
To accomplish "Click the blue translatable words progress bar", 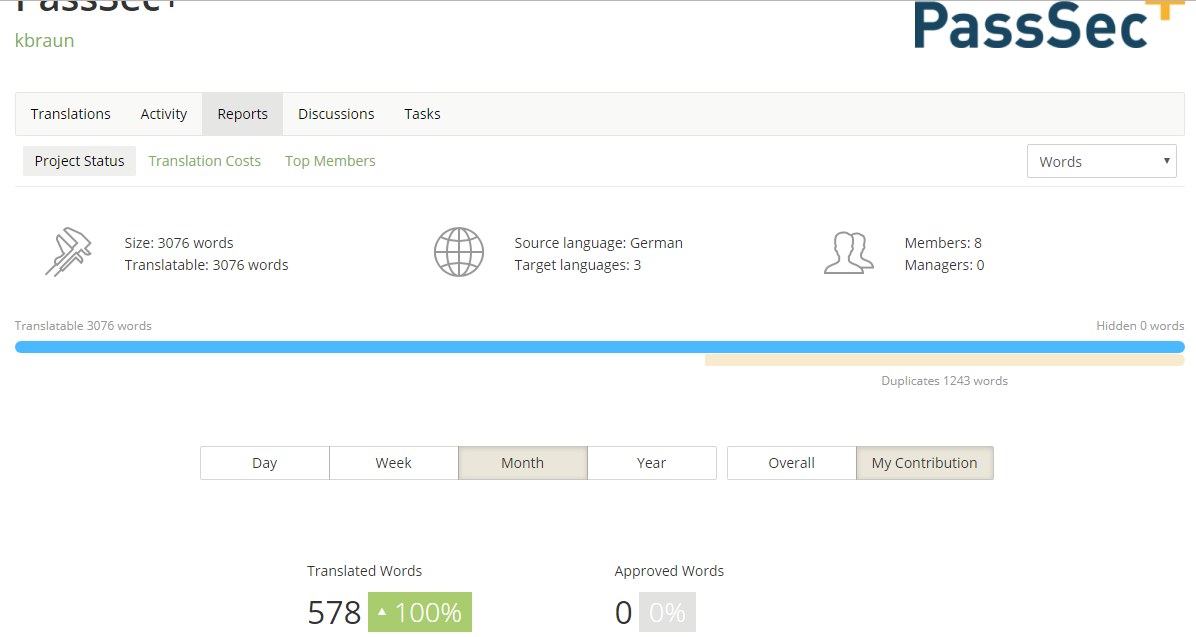I will point(600,347).
